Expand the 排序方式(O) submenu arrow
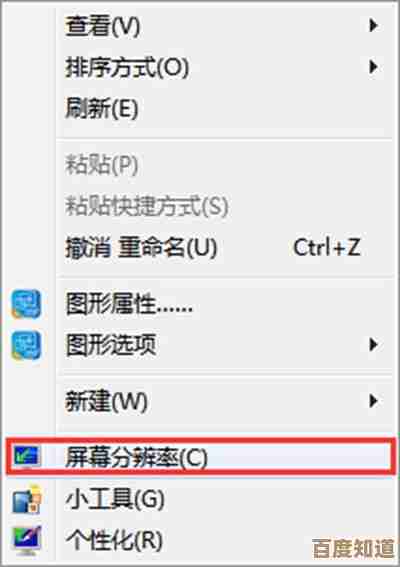 [x=373, y=67]
